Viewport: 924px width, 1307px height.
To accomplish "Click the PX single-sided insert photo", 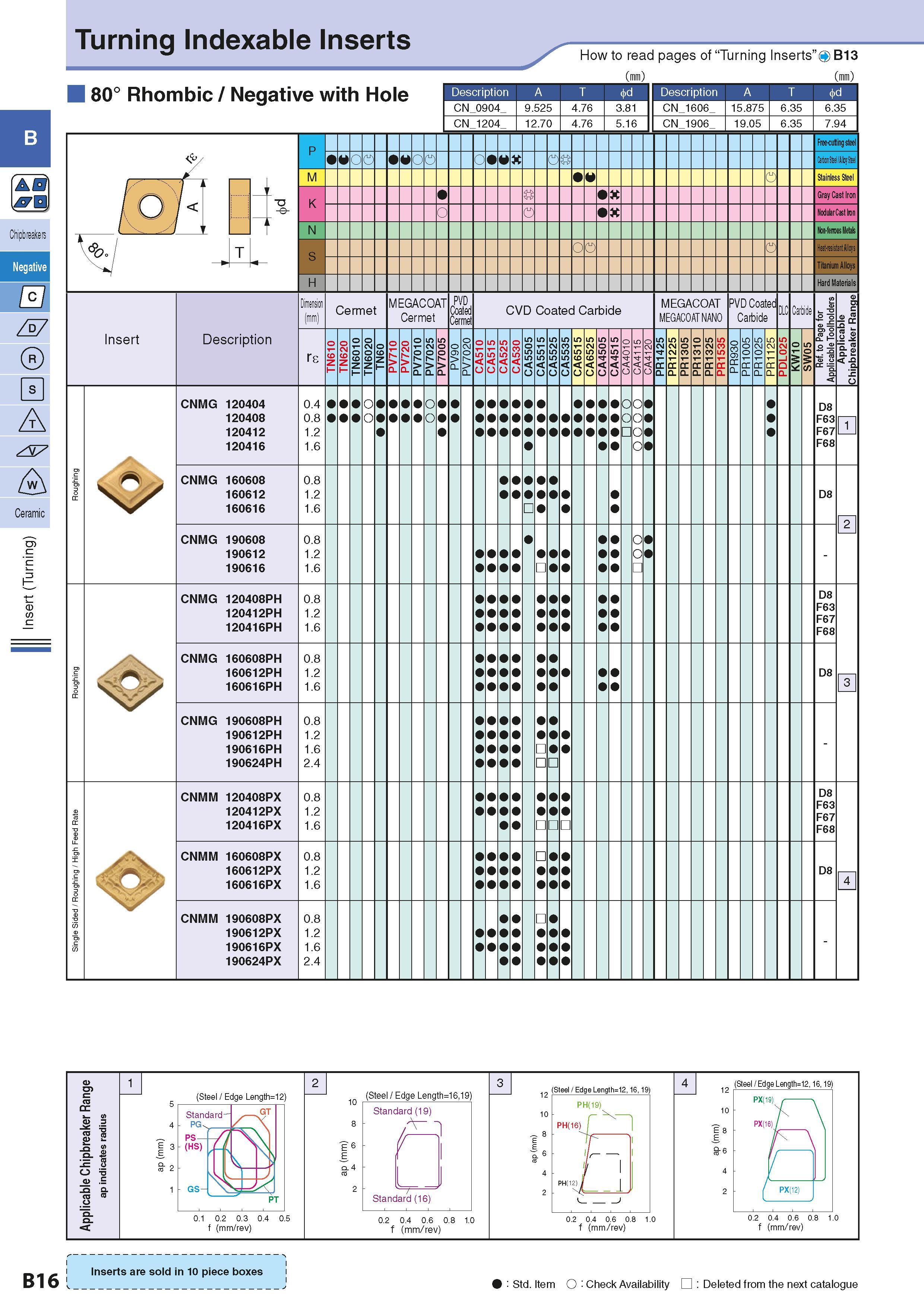I will [130, 881].
